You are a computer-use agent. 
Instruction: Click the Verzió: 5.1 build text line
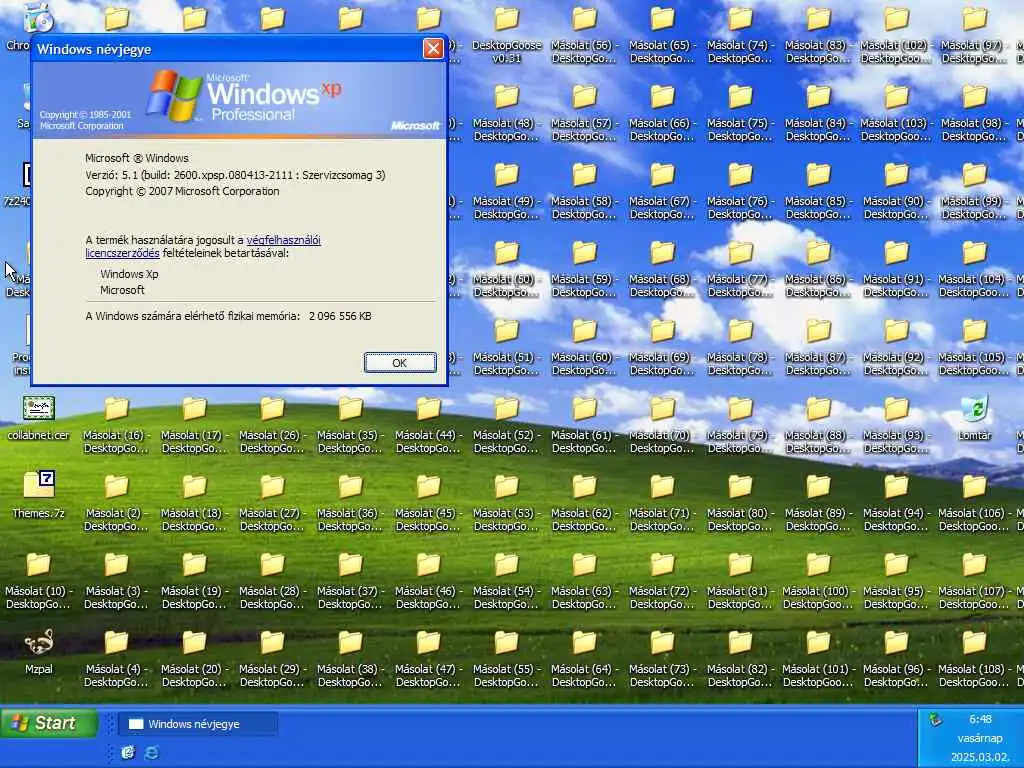pos(235,175)
